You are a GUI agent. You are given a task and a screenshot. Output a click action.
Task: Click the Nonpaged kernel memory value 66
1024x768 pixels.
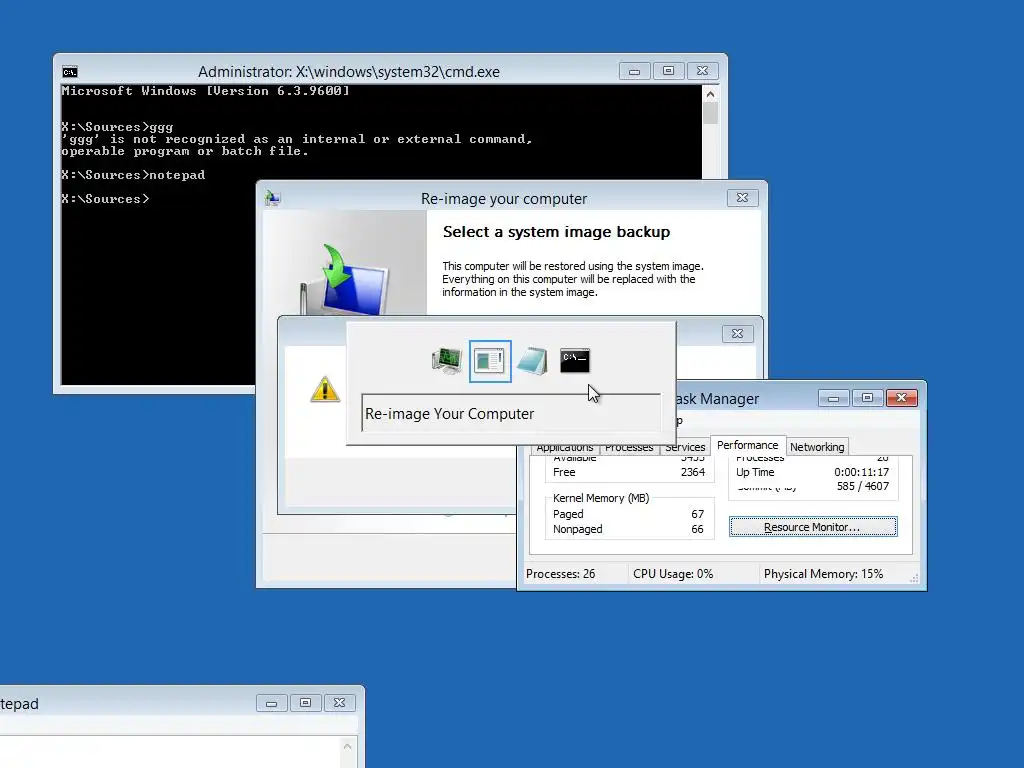click(697, 530)
